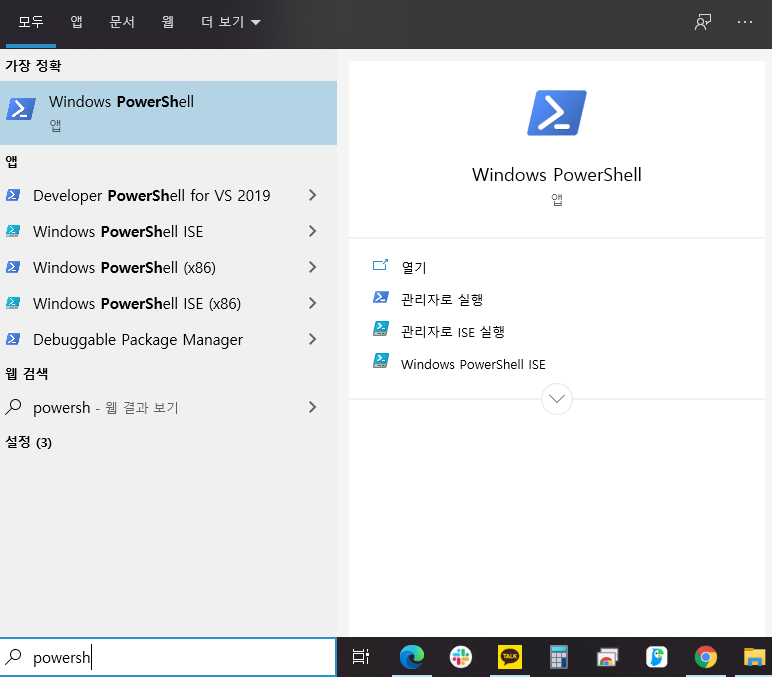Click the Windows PowerShell (x86) icon
This screenshot has width=772, height=677.
click(x=13, y=267)
